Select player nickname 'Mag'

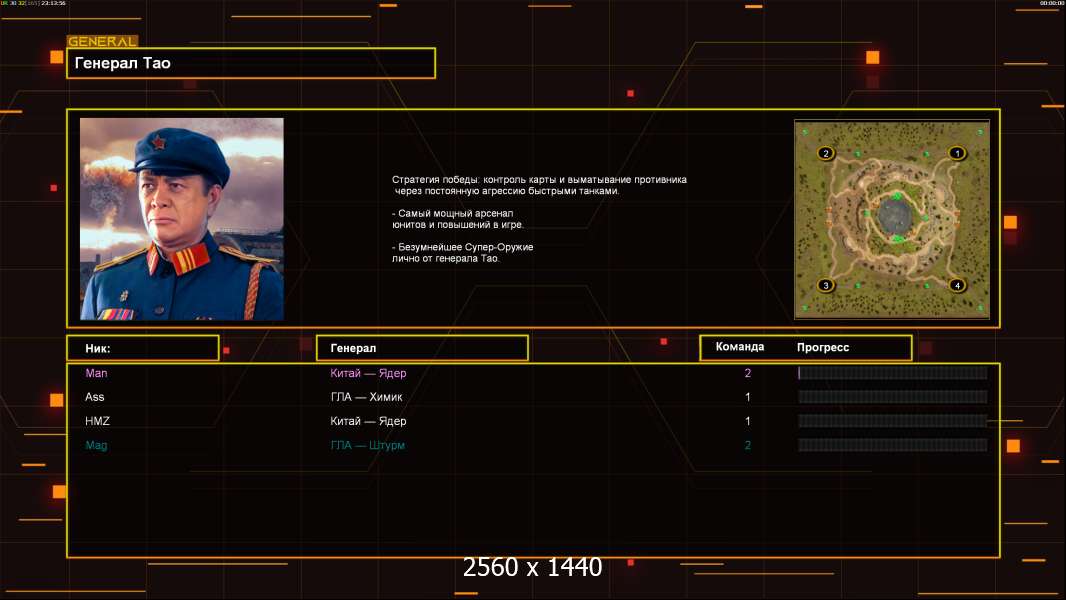(x=97, y=445)
